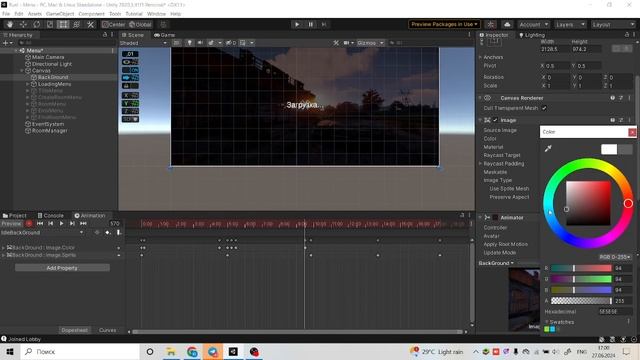The height and width of the screenshot is (360, 640).
Task: Select RoomManager in Hierarchy
Action: click(49, 131)
